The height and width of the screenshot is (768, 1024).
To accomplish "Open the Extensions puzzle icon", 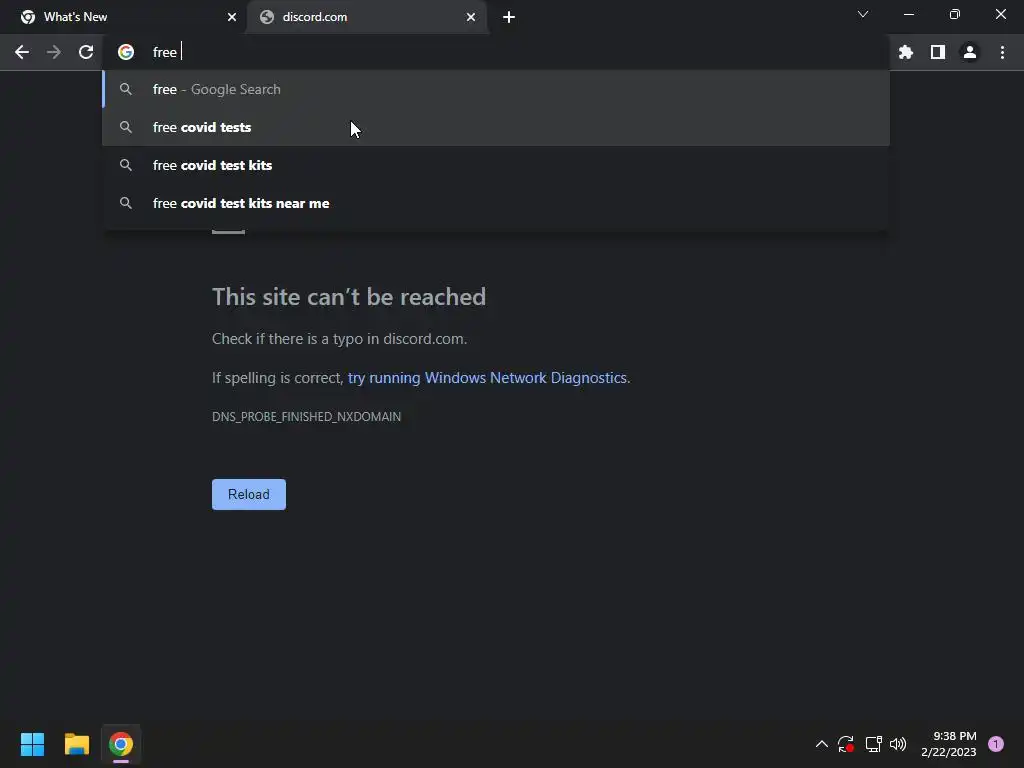I will point(906,52).
